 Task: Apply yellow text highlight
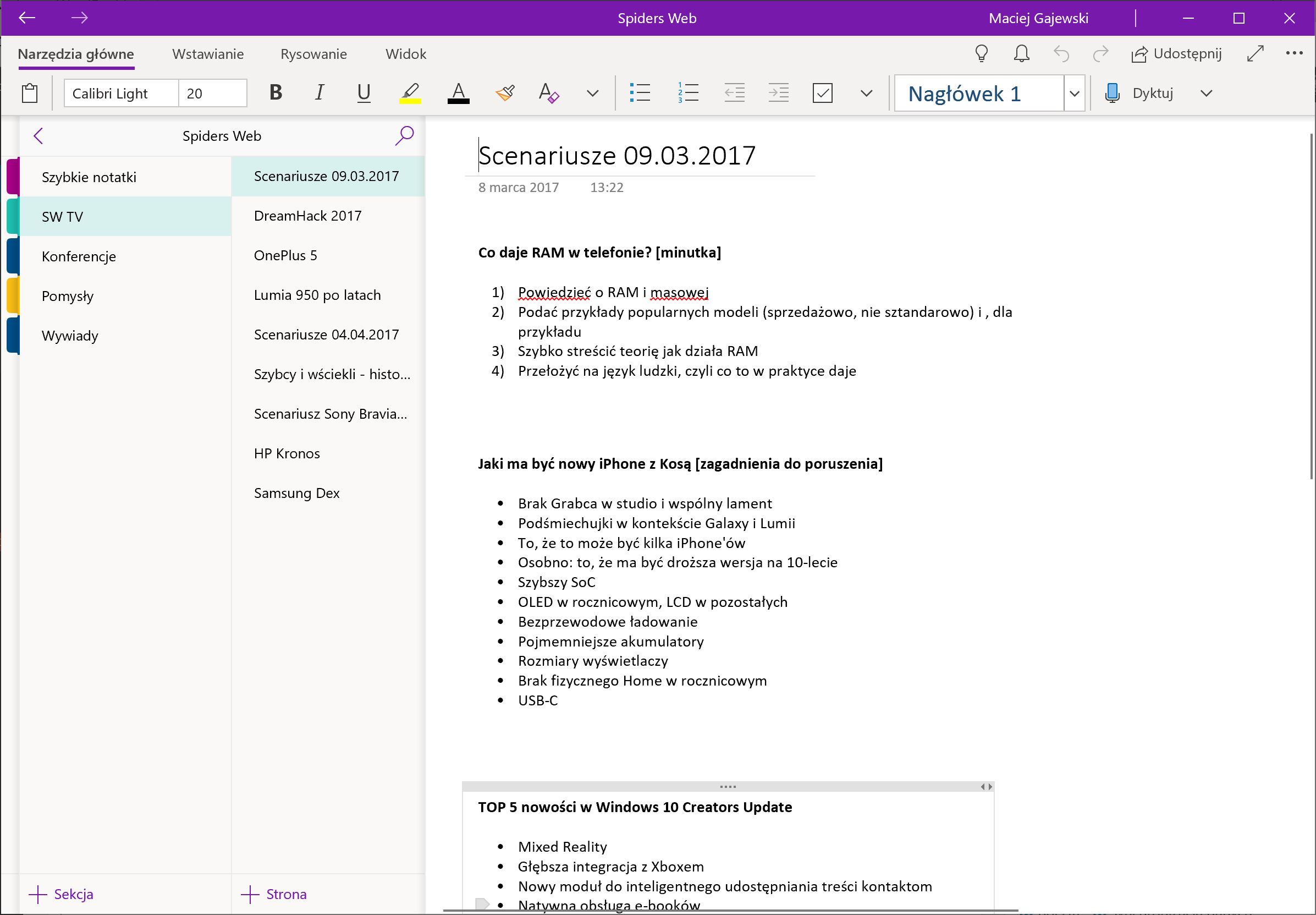tap(410, 92)
